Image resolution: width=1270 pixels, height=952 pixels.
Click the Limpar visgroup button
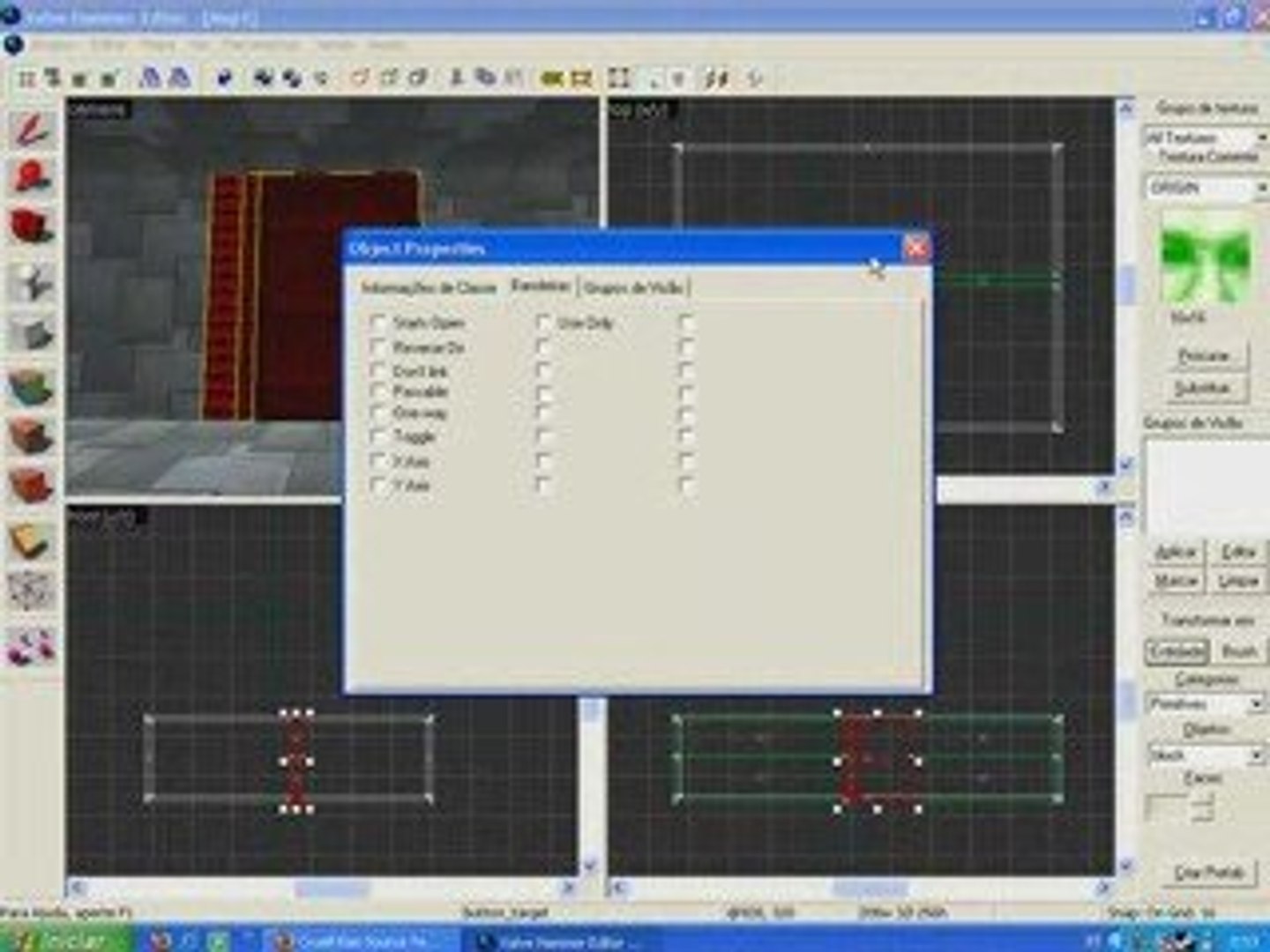pyautogui.click(x=1237, y=582)
